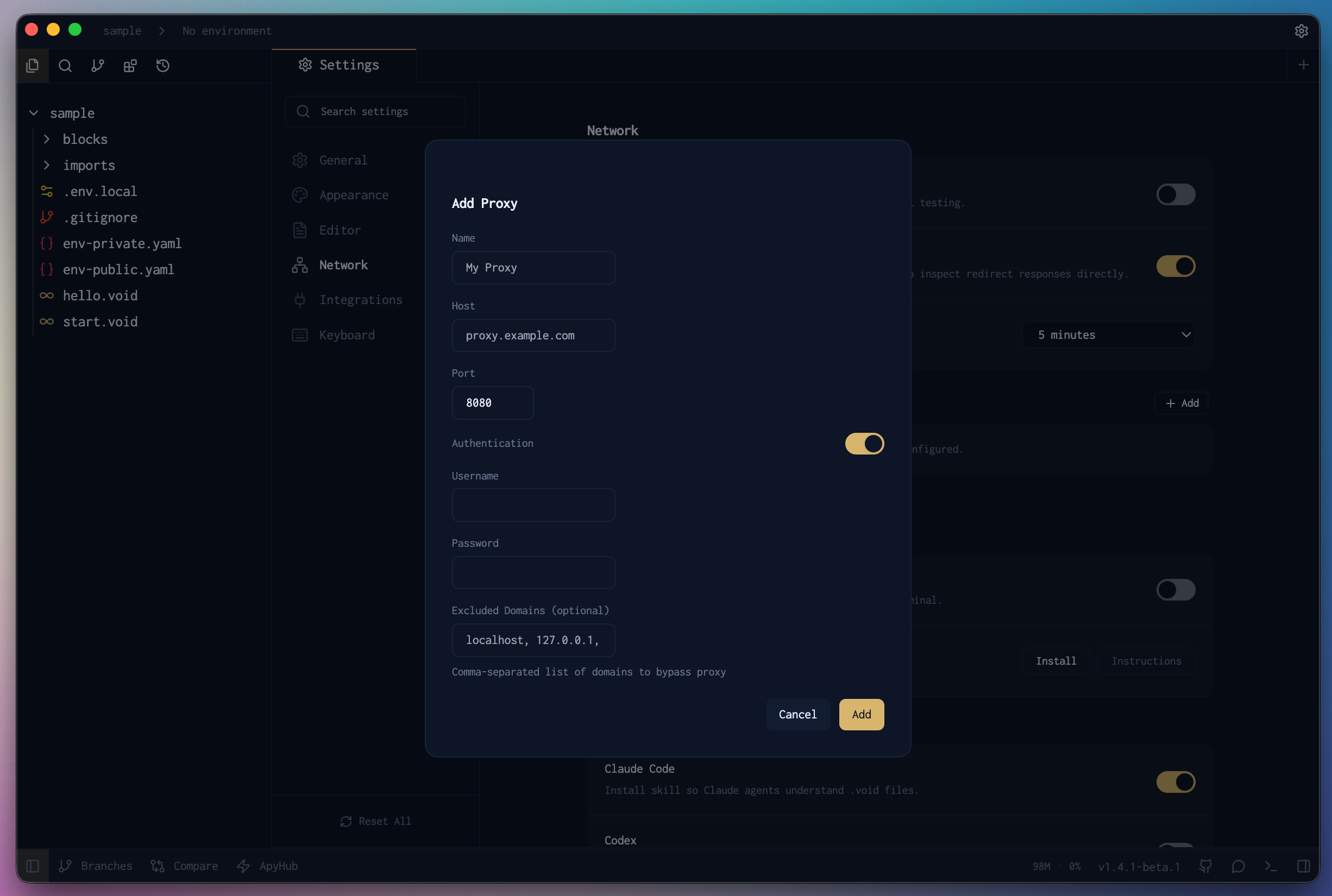
Task: Open the history clock icon in sidebar
Action: pos(163,65)
